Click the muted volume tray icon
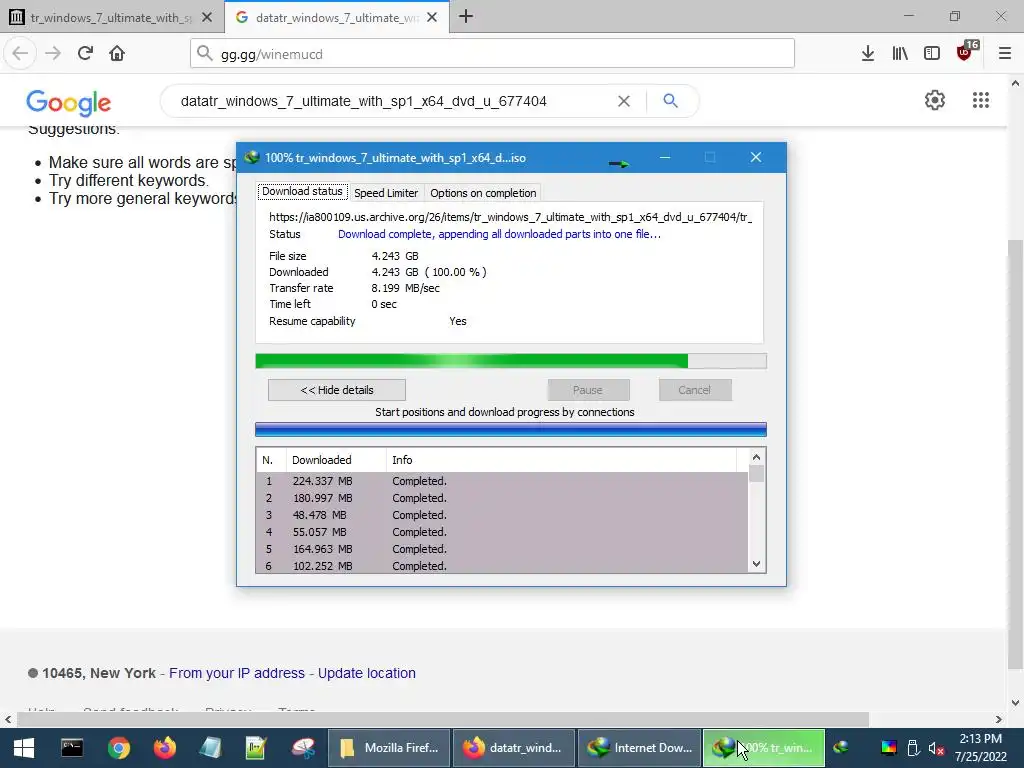The width and height of the screenshot is (1024, 768). [936, 748]
